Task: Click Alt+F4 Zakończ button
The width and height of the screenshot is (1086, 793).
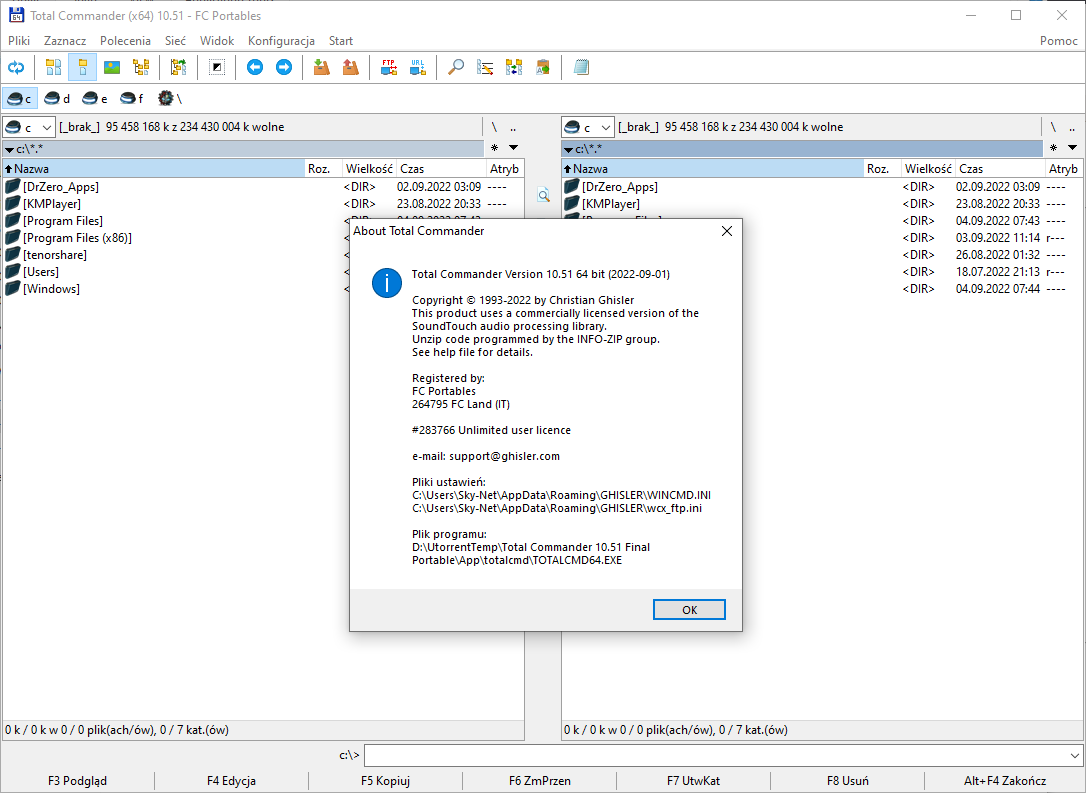Action: [x=1005, y=781]
